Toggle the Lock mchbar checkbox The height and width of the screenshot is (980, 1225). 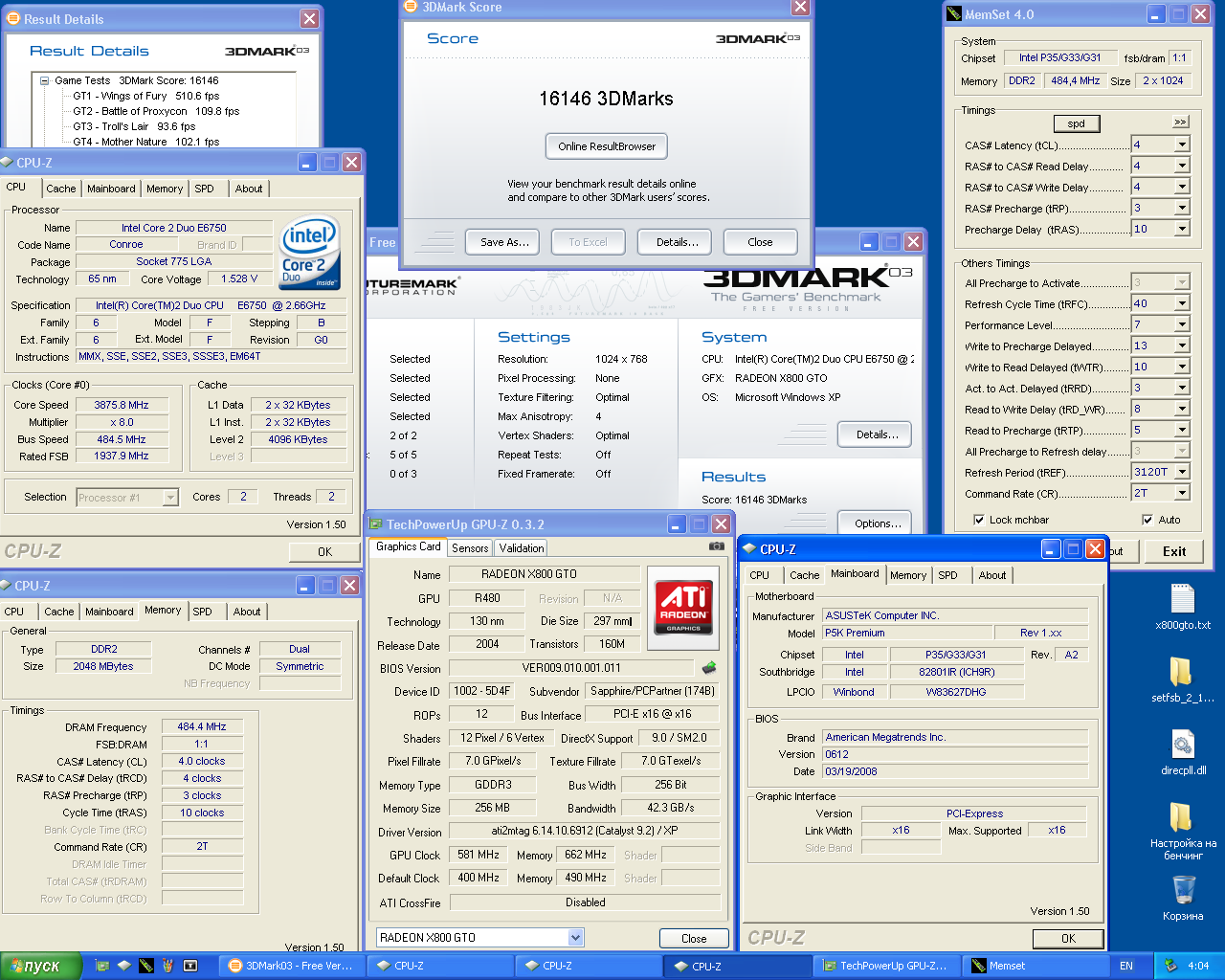(979, 520)
